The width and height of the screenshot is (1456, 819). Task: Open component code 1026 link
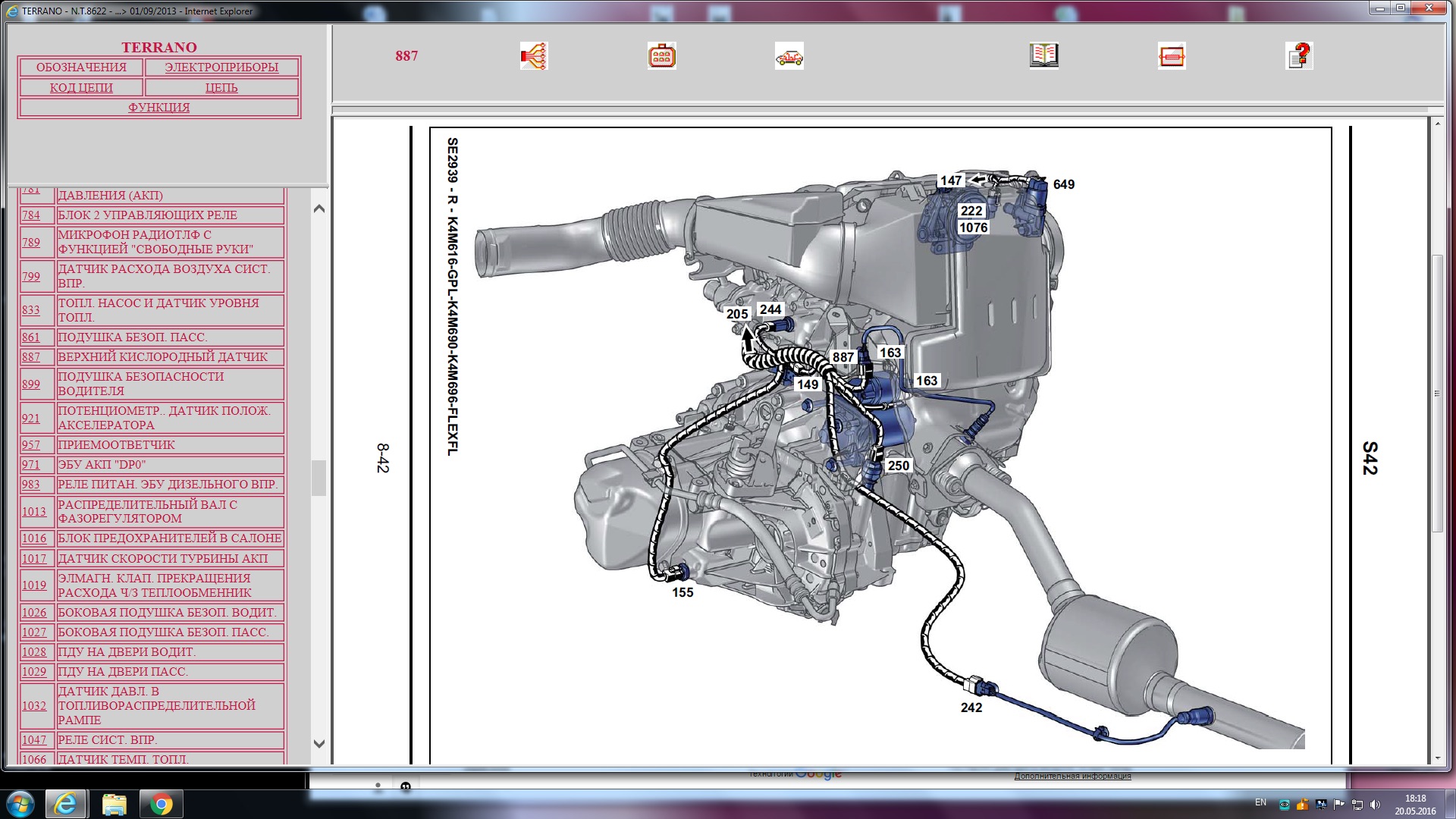(34, 613)
